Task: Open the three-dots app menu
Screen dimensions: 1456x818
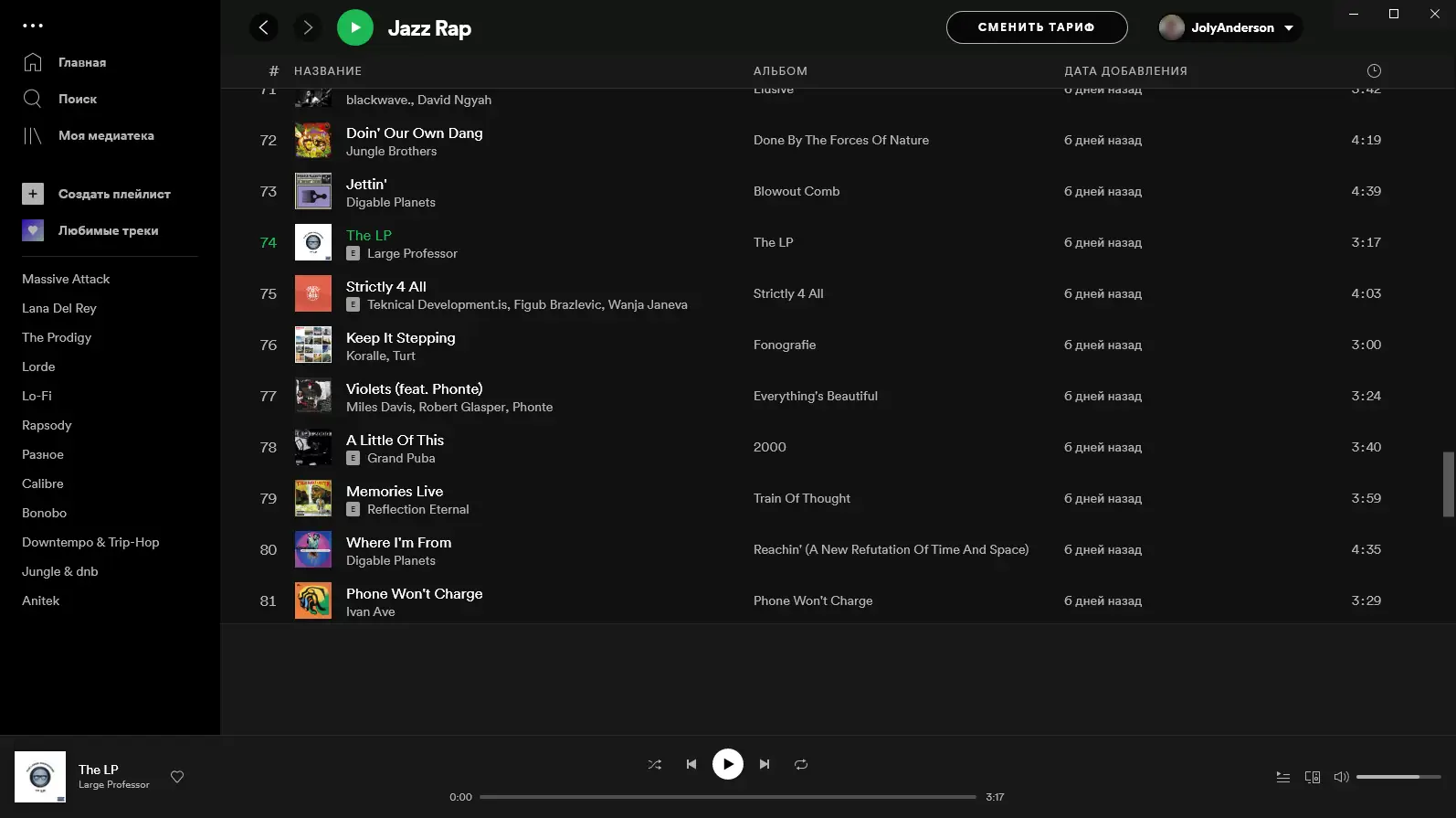Action: (x=33, y=26)
